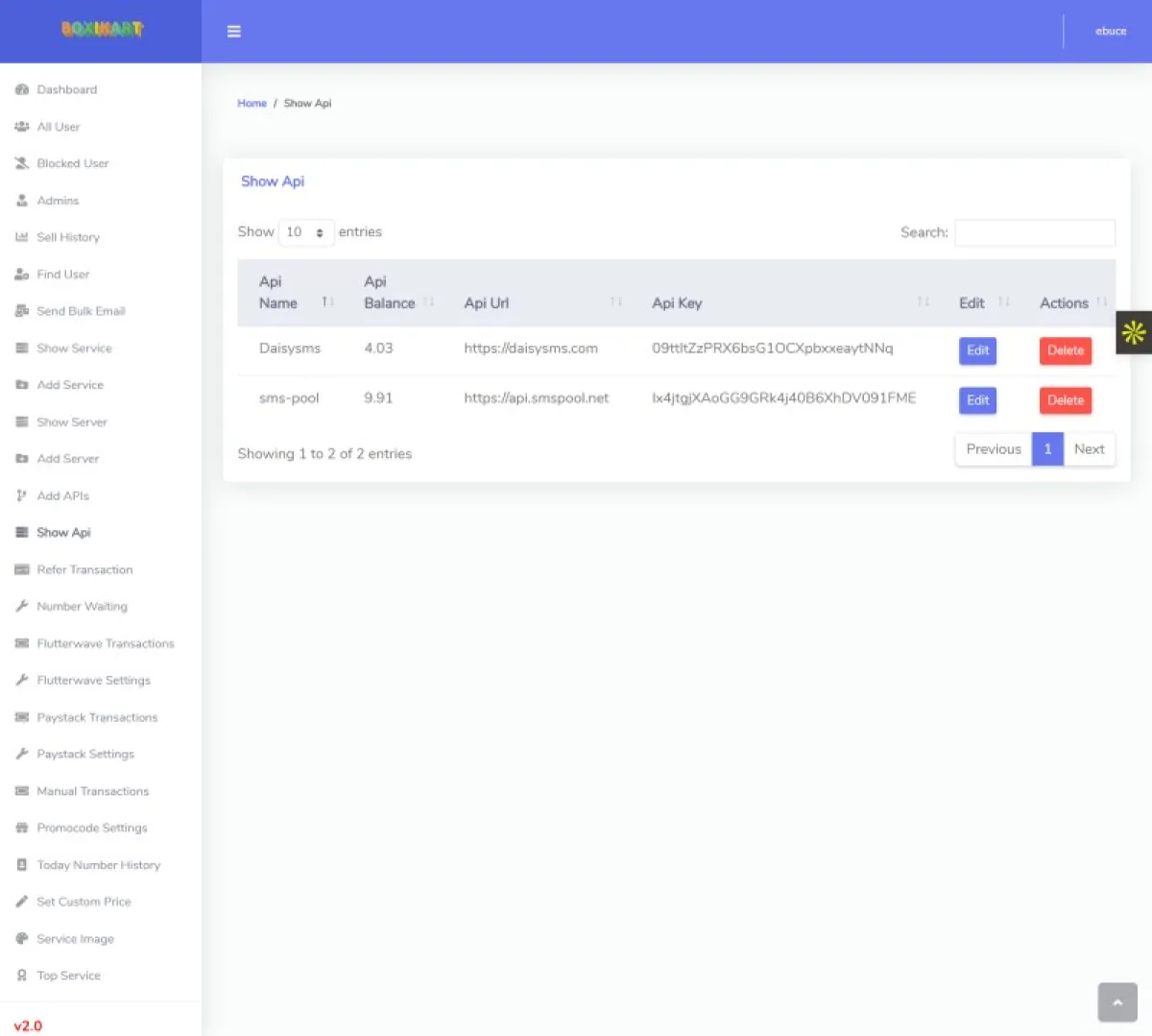Image resolution: width=1152 pixels, height=1036 pixels.
Task: Click the Home breadcrumb link
Action: coord(252,103)
